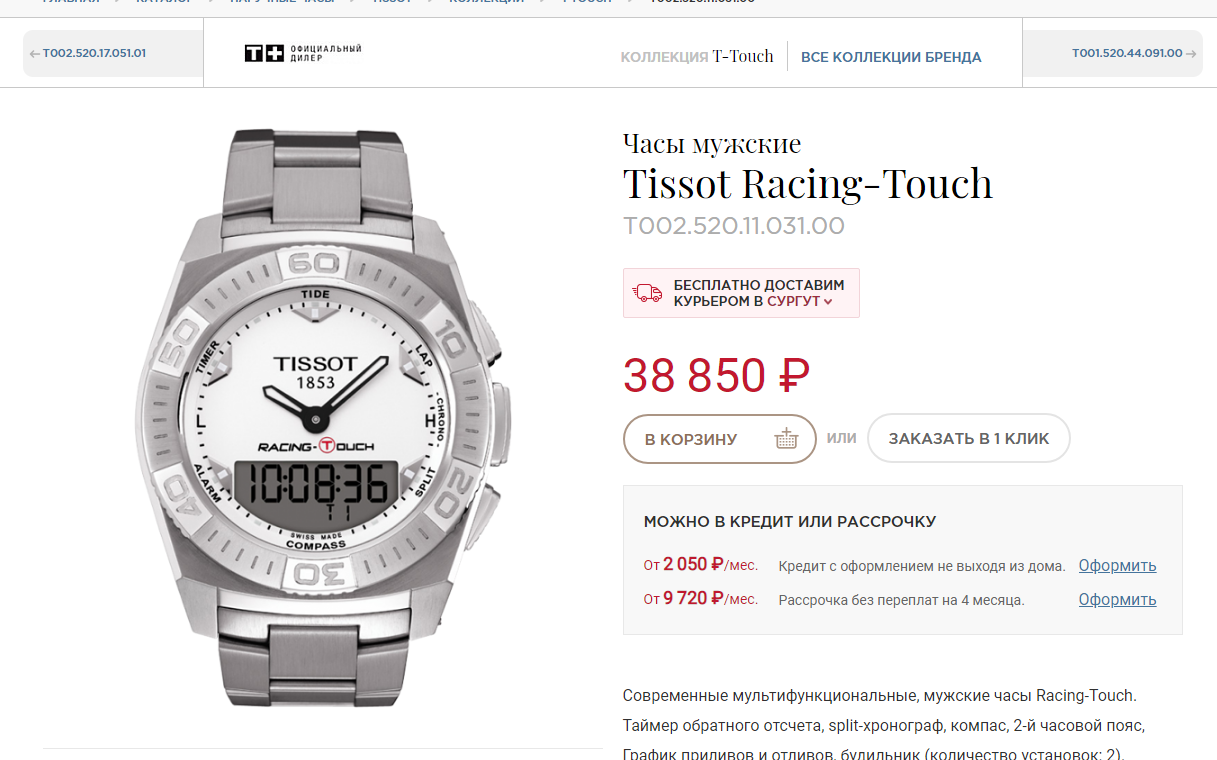This screenshot has width=1217, height=760.
Task: Open the Сургут city selector link
Action: click(x=794, y=301)
